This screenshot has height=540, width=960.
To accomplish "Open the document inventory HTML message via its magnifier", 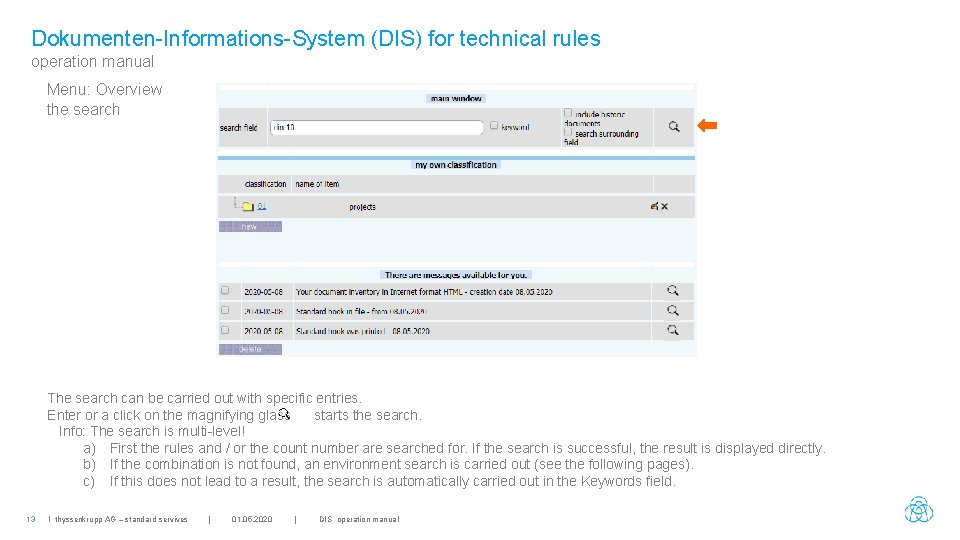I will [672, 291].
